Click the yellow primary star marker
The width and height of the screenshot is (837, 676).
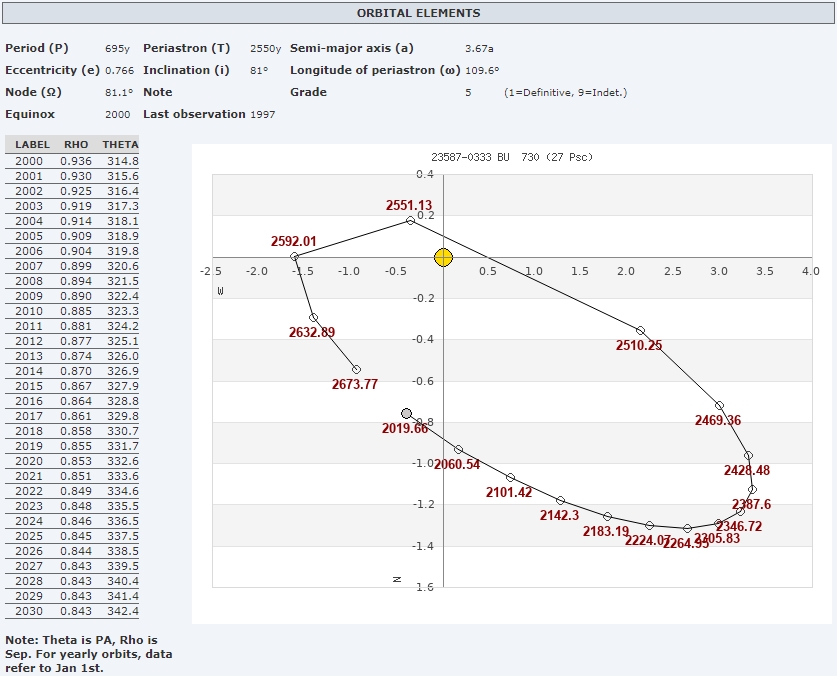tap(444, 257)
